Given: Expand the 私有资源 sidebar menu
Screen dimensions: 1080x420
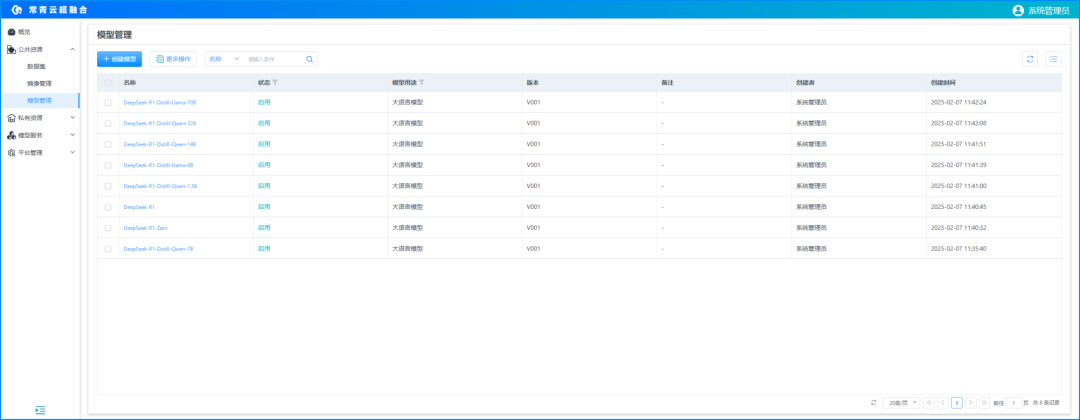Looking at the screenshot, I should pos(40,118).
